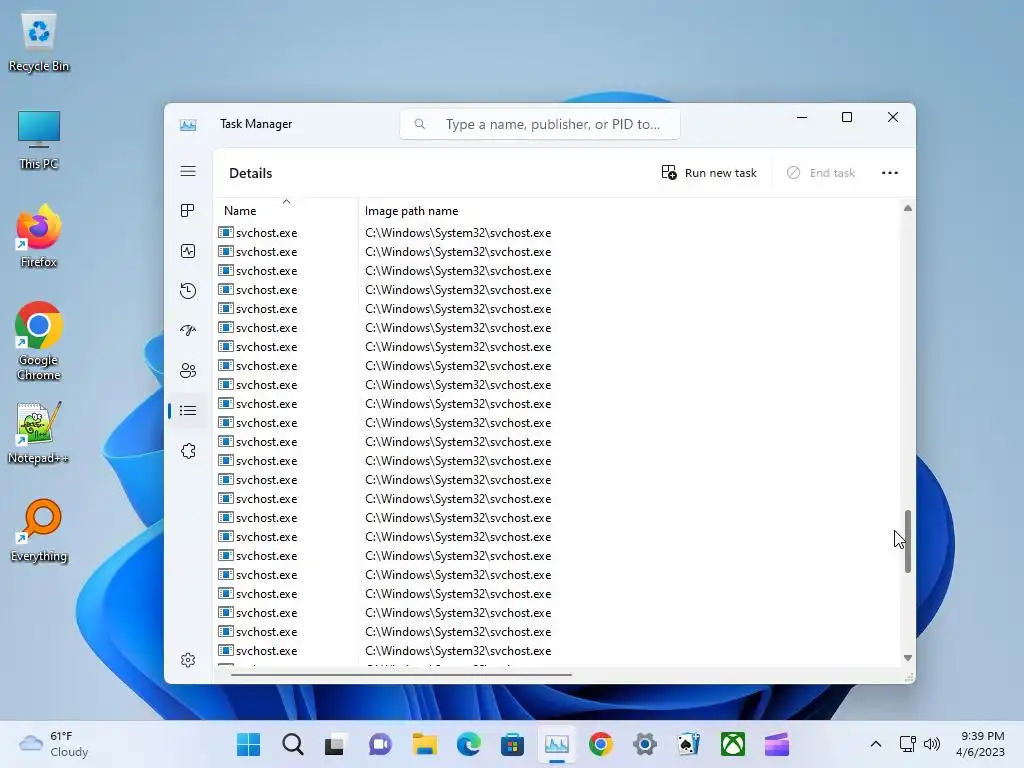Open Microsoft Store from the taskbar
1024x768 pixels.
click(513, 744)
